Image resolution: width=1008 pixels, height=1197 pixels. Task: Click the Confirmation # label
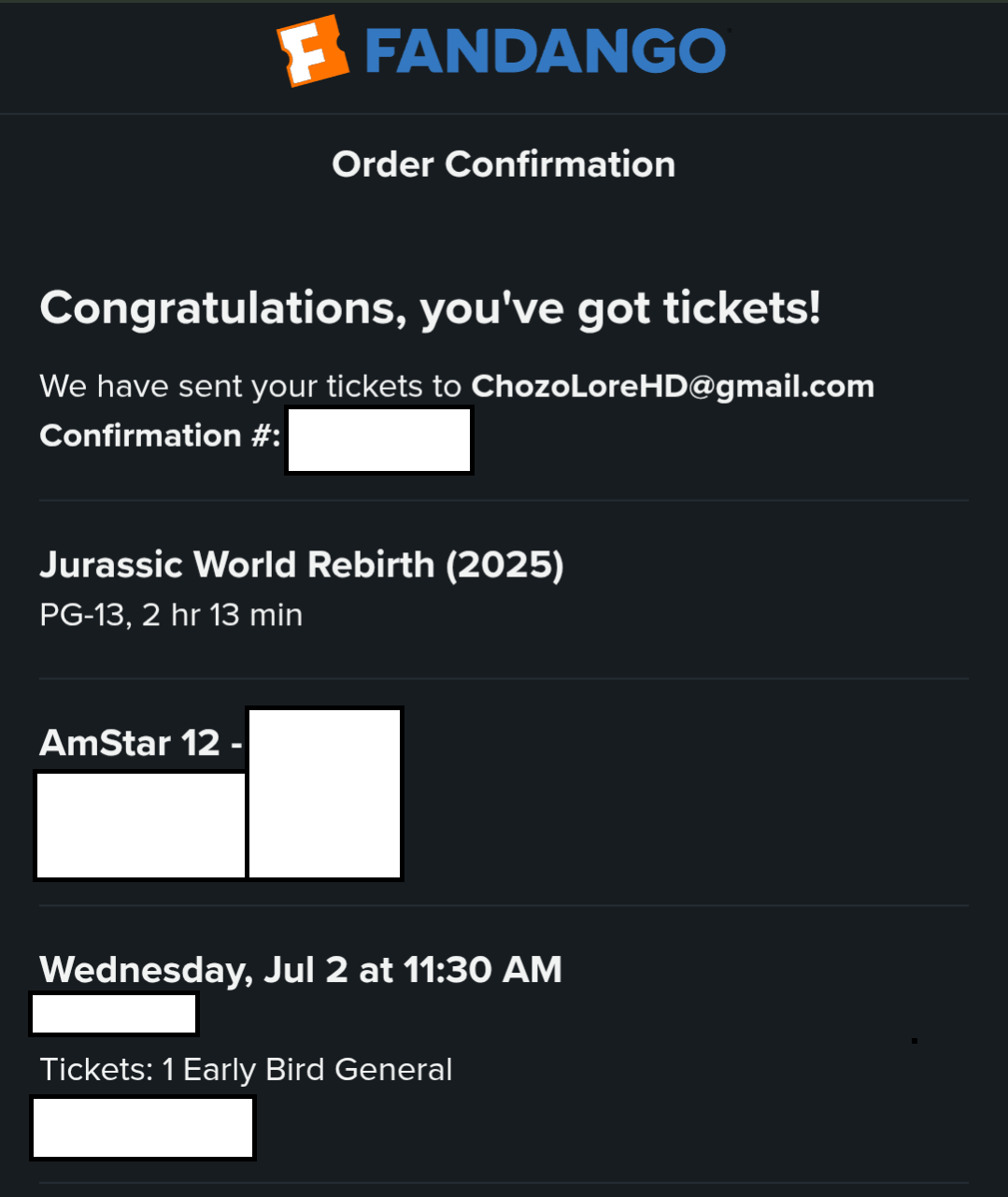(160, 435)
